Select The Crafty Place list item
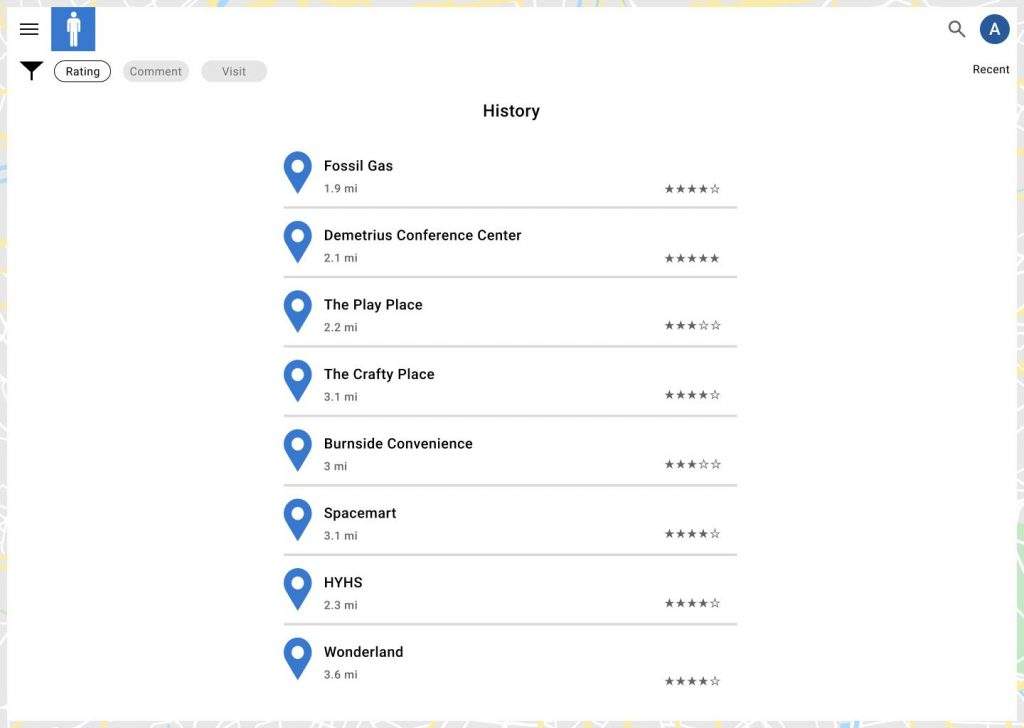The height and width of the screenshot is (728, 1024). click(x=510, y=384)
